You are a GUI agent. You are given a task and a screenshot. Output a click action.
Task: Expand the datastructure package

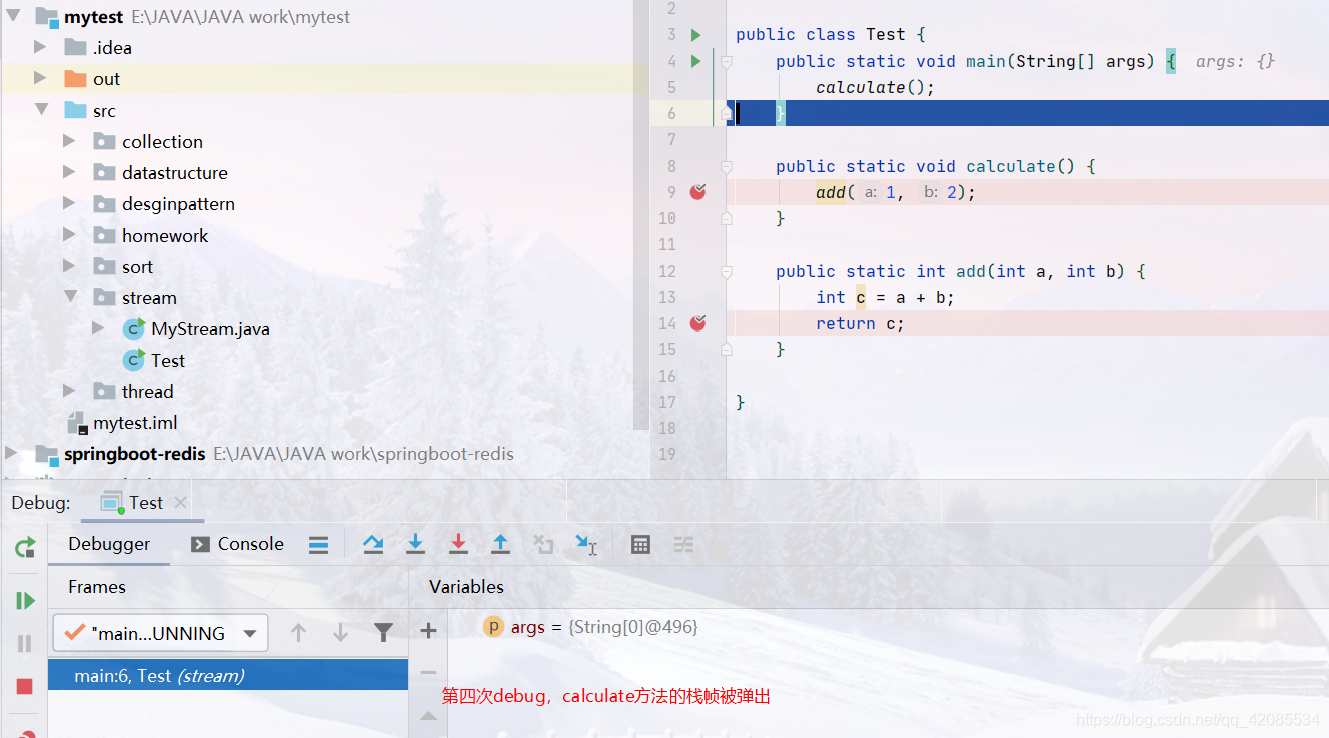coord(69,172)
